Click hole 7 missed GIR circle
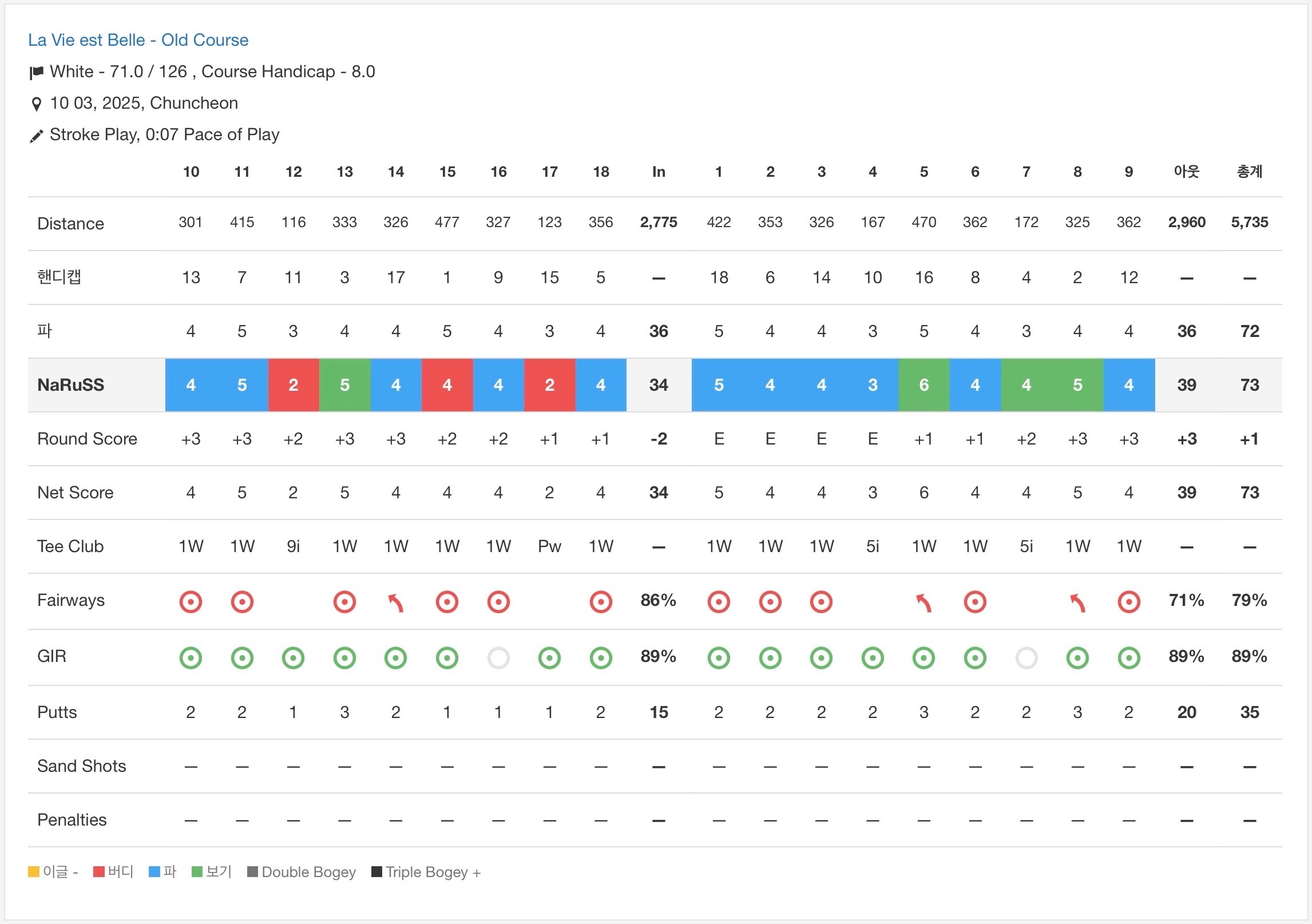 (x=1026, y=658)
